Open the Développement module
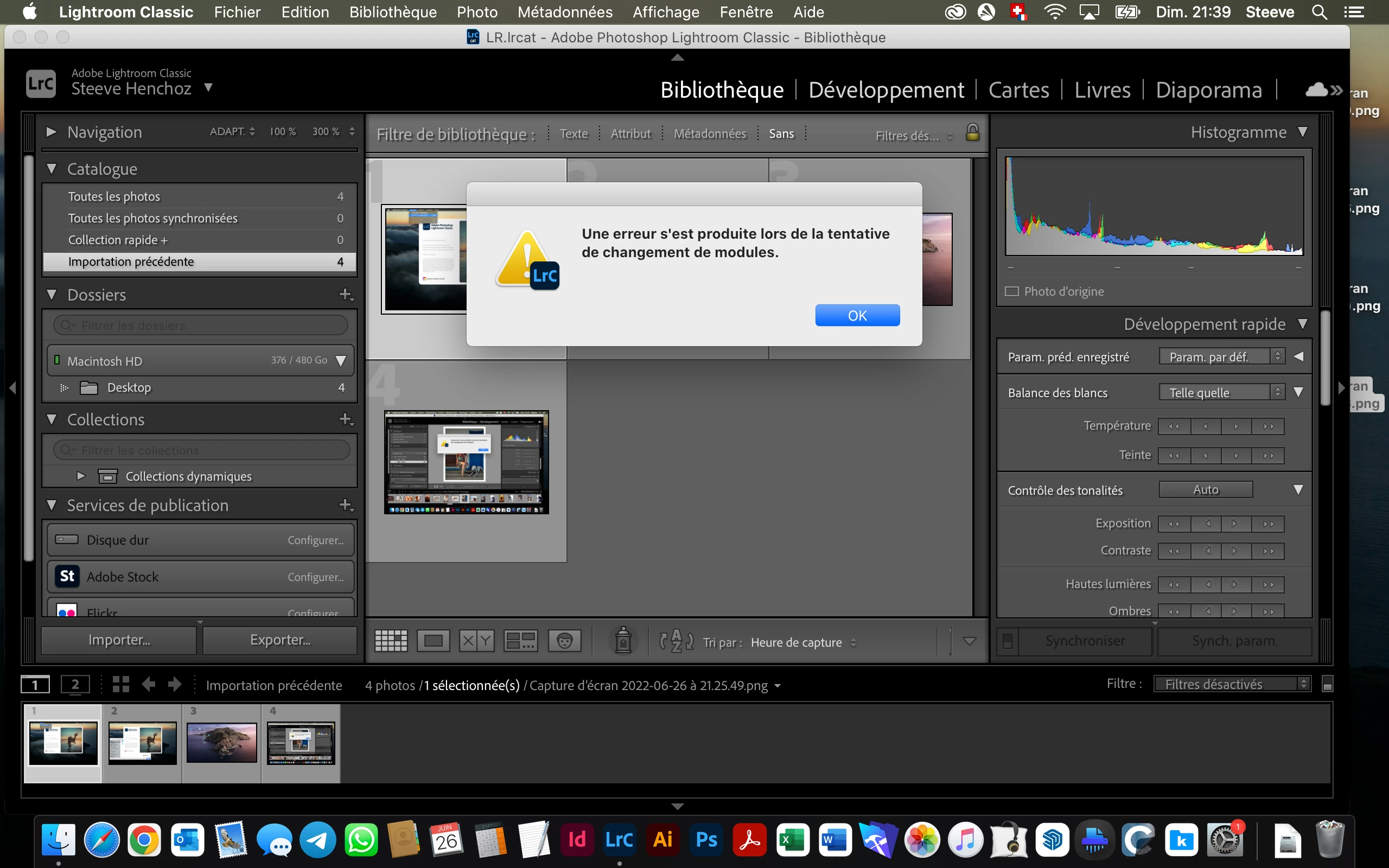Viewport: 1389px width, 868px height. point(885,90)
